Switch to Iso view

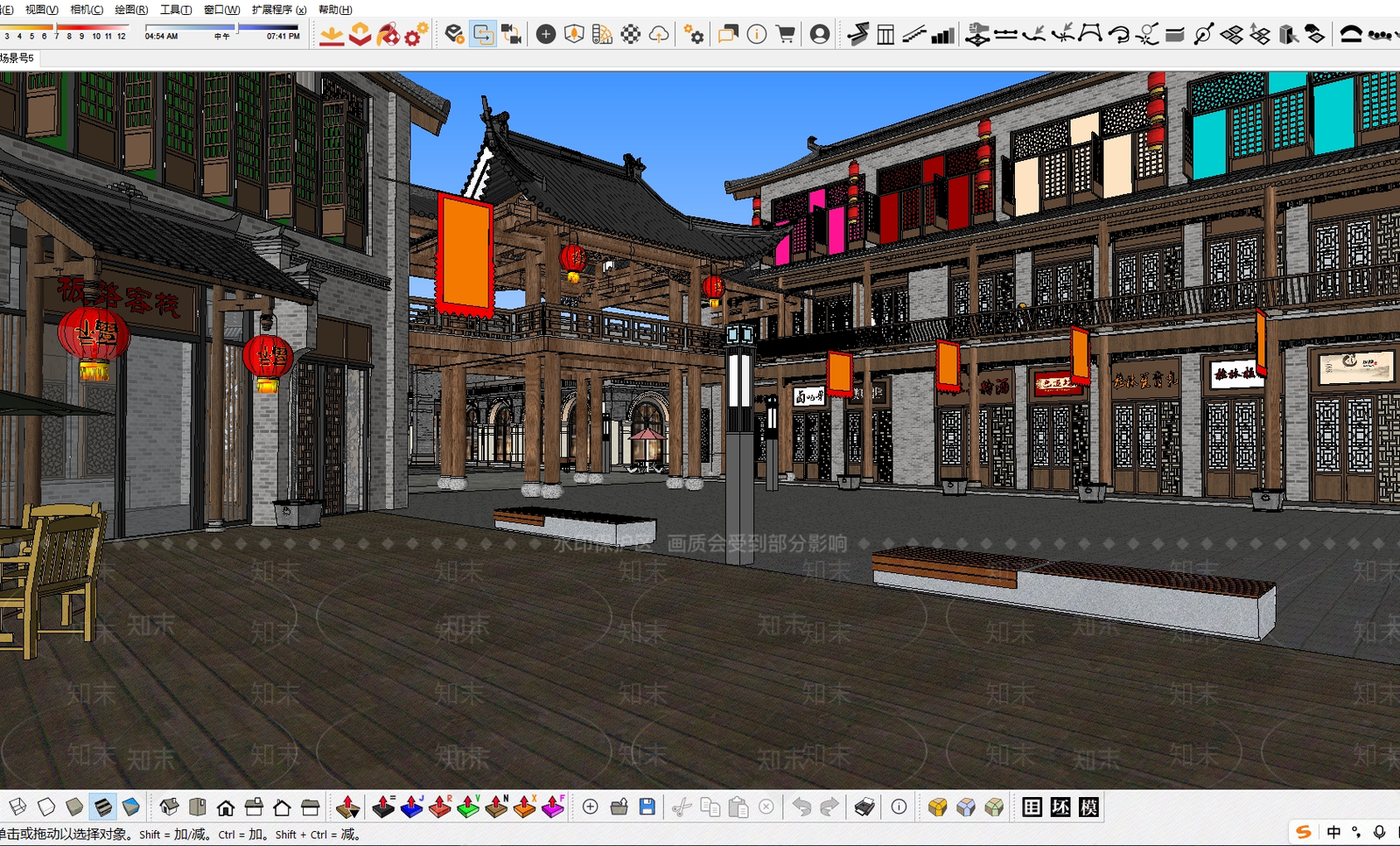[x=169, y=807]
